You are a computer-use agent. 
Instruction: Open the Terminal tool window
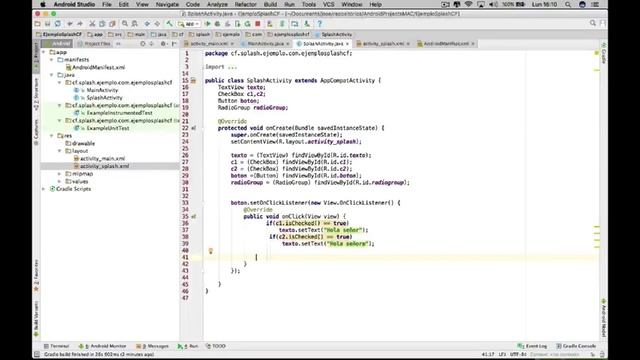point(56,346)
